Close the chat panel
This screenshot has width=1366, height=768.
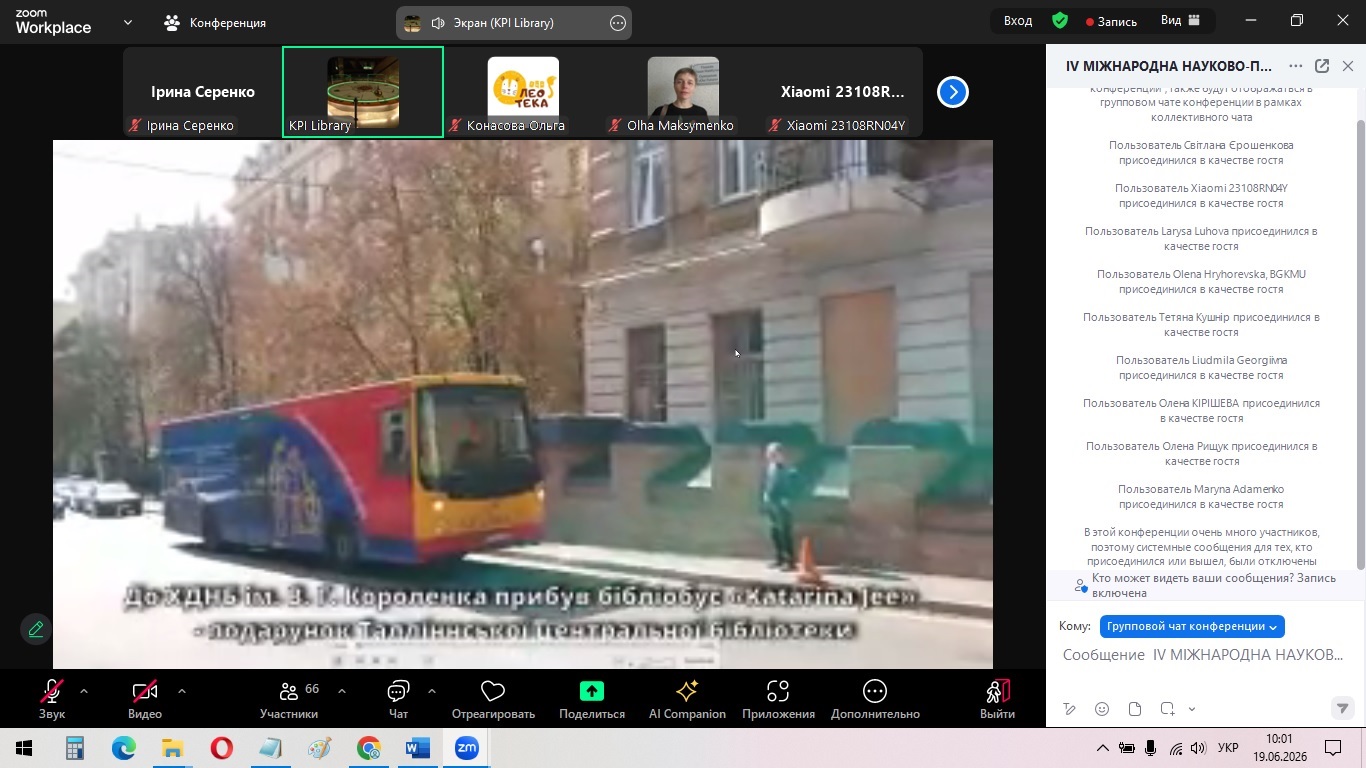point(1348,66)
